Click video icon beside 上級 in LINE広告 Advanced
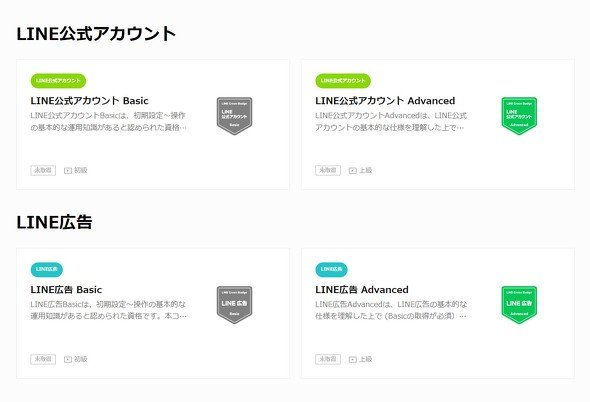590x402 pixels. point(353,359)
